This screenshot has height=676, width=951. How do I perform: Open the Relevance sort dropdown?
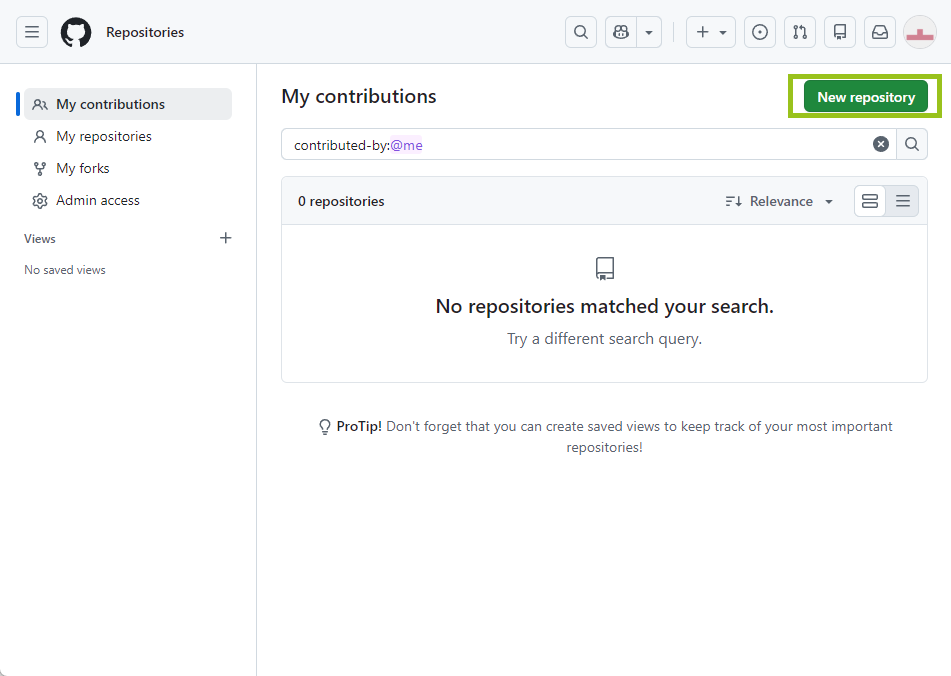pos(779,201)
